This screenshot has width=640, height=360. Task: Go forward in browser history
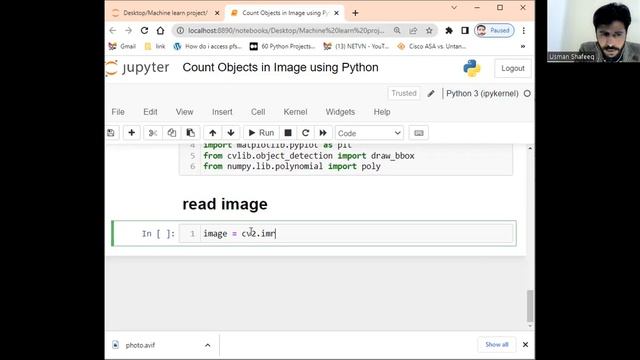(128, 31)
